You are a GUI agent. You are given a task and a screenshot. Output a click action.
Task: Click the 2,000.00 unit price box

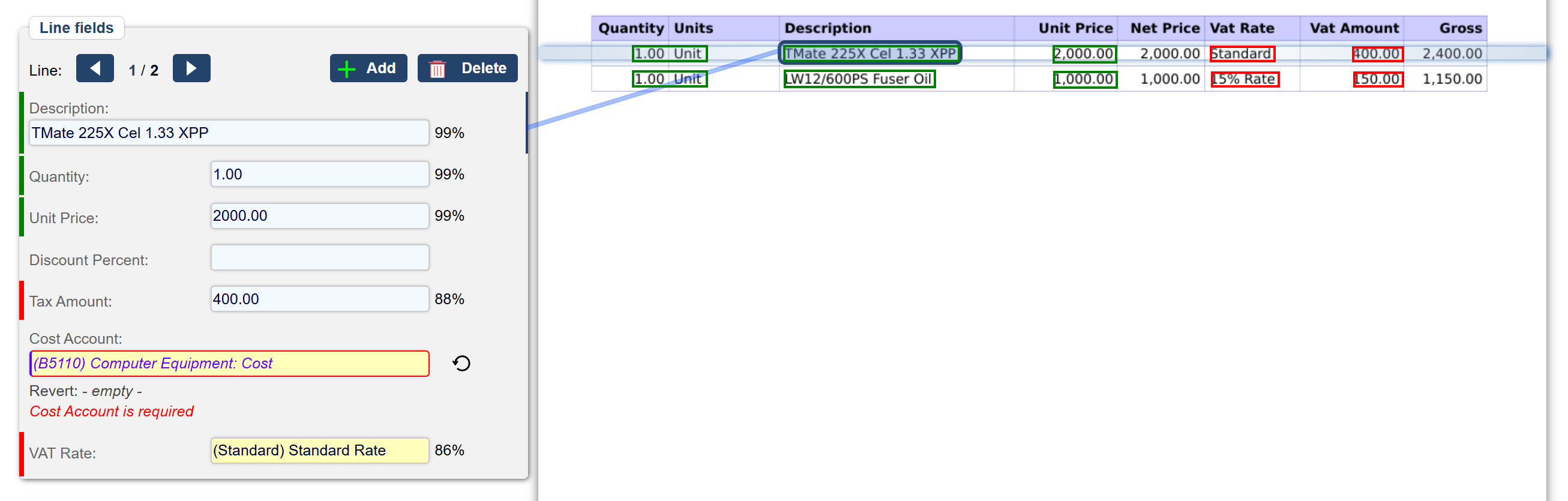click(x=1085, y=53)
